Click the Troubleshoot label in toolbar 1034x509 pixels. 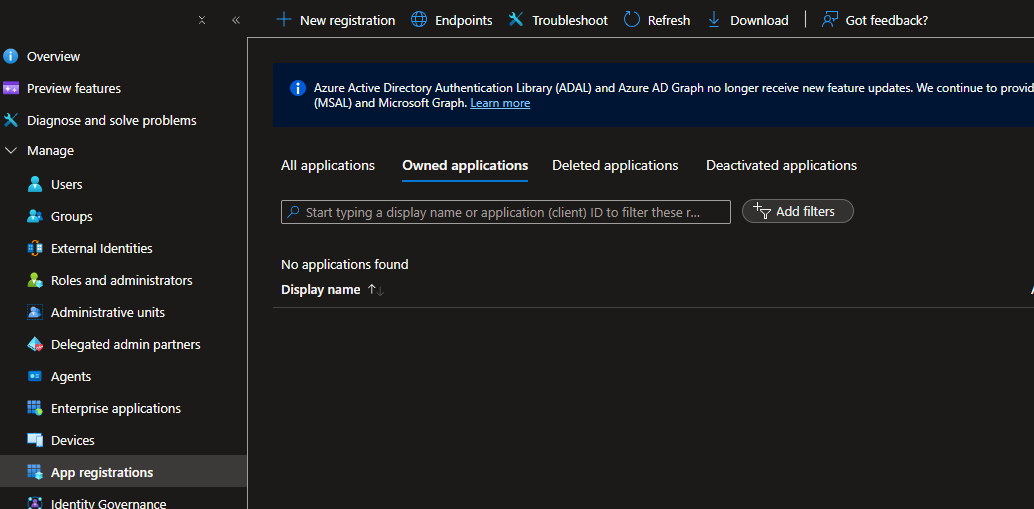[570, 20]
